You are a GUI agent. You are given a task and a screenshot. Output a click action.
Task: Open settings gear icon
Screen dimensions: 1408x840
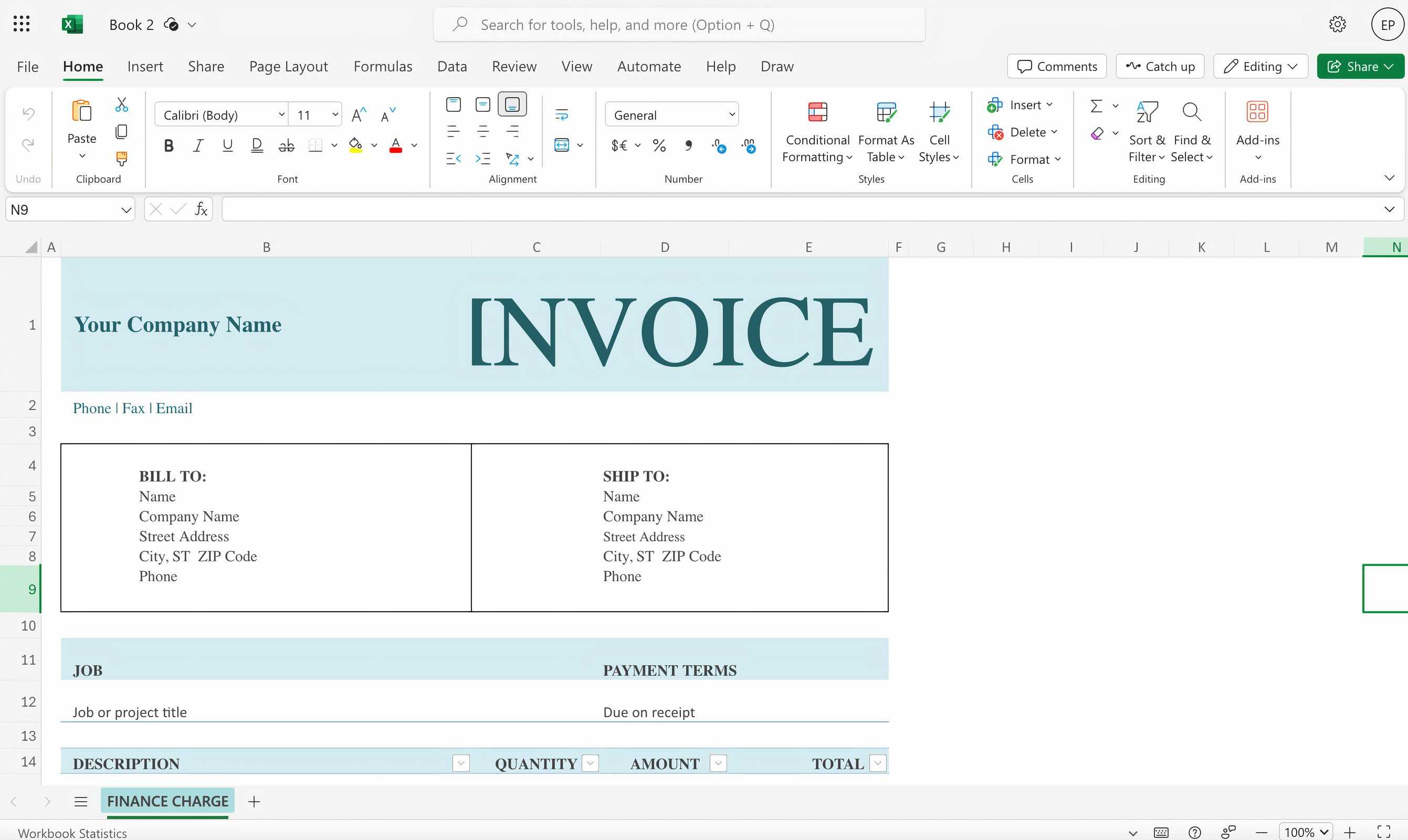pyautogui.click(x=1337, y=24)
